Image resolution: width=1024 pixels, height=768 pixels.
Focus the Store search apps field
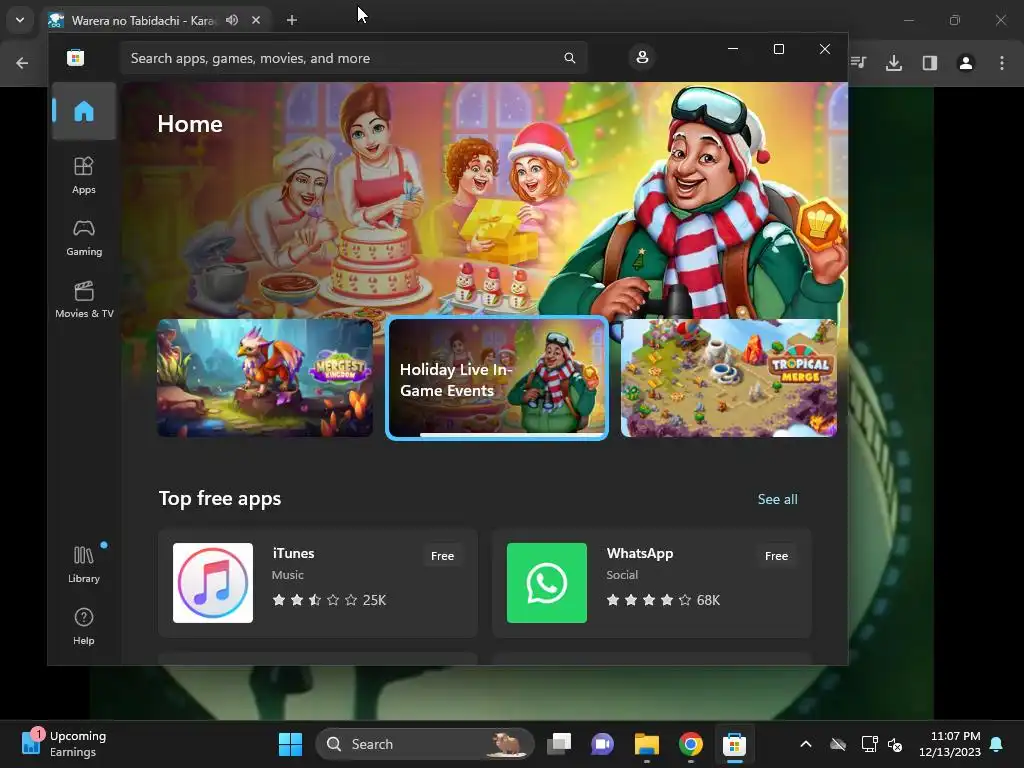tap(353, 58)
